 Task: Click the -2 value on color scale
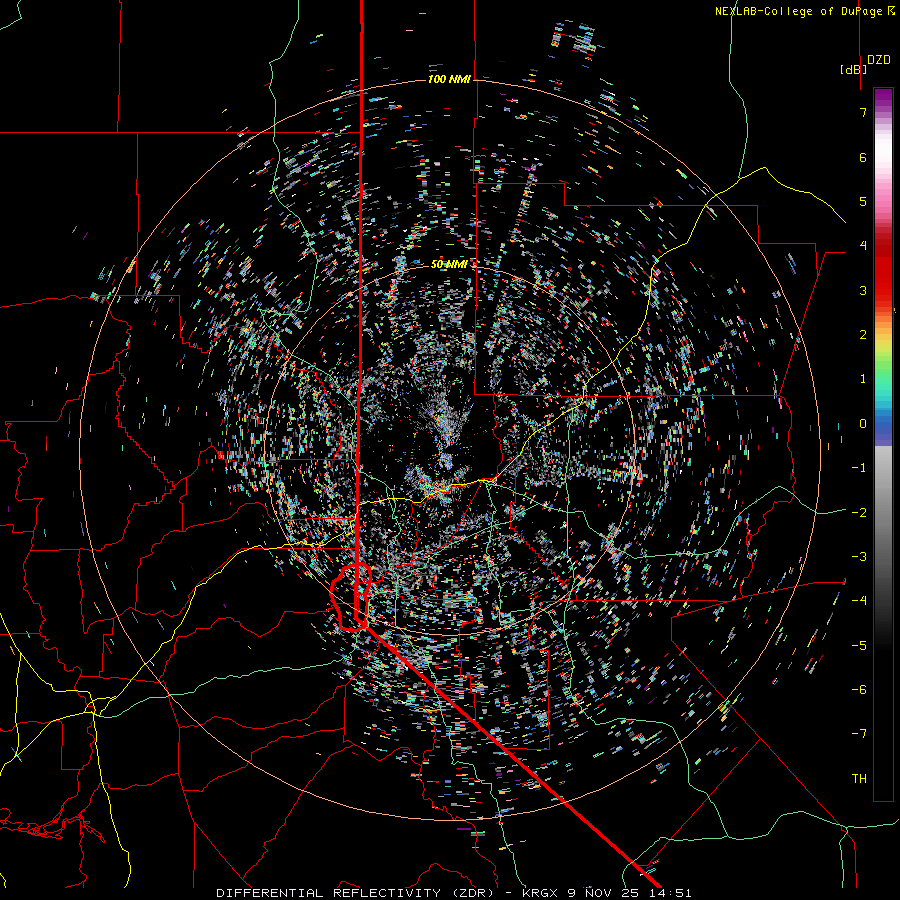(859, 512)
